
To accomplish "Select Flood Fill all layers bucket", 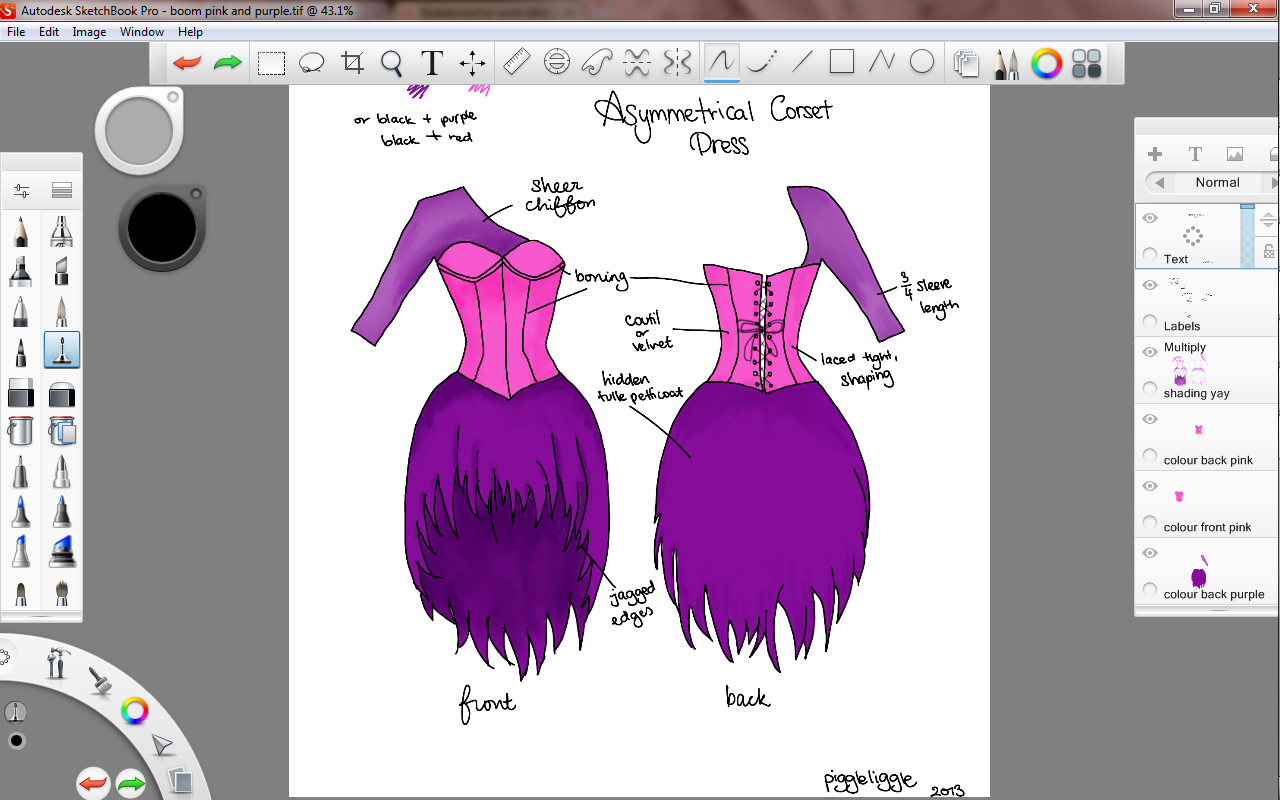I will (62, 431).
